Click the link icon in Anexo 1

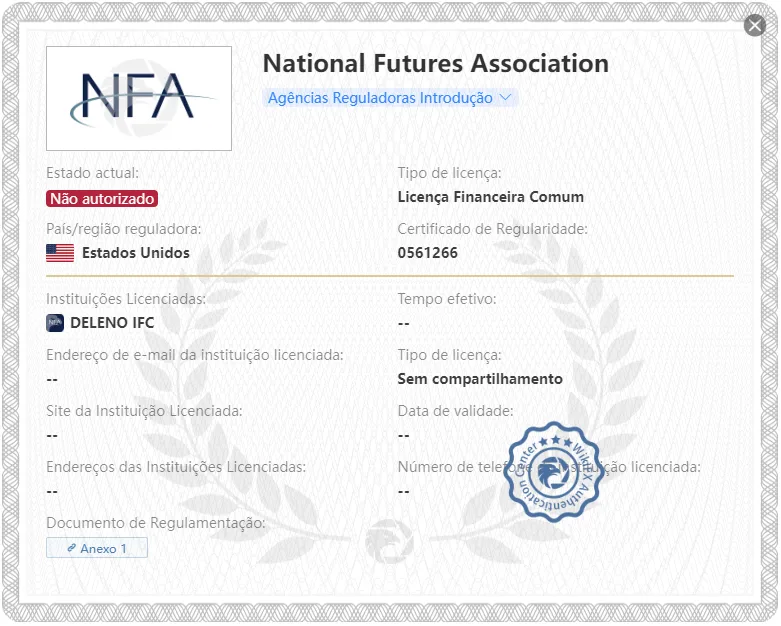[x=71, y=548]
